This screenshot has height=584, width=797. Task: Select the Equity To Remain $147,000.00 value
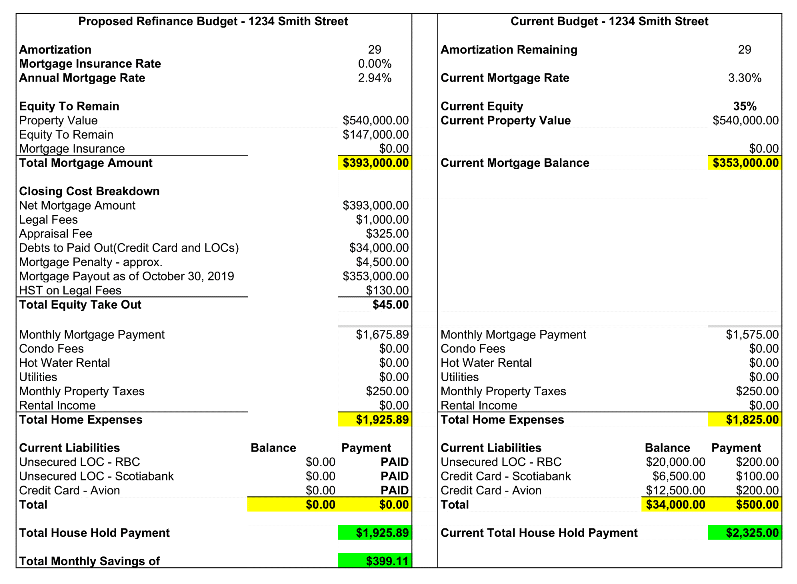tap(375, 134)
